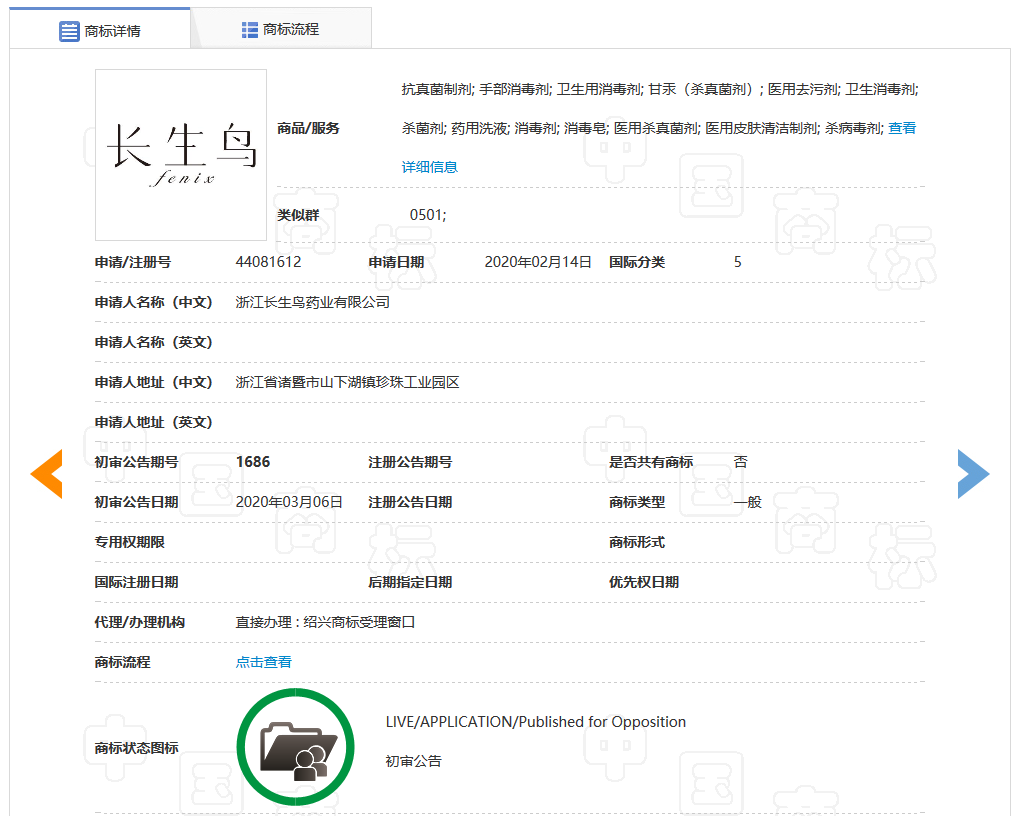
Task: Click the 注册公告期号 label
Action: [x=410, y=462]
